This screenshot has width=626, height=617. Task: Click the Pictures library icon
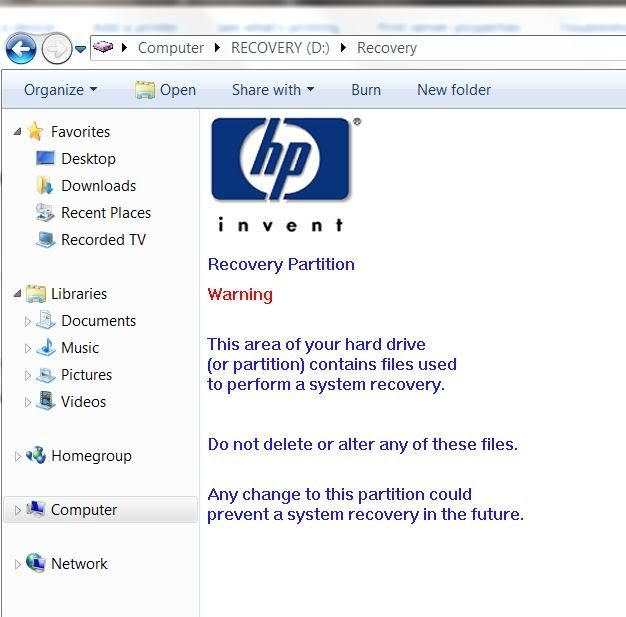(x=46, y=375)
